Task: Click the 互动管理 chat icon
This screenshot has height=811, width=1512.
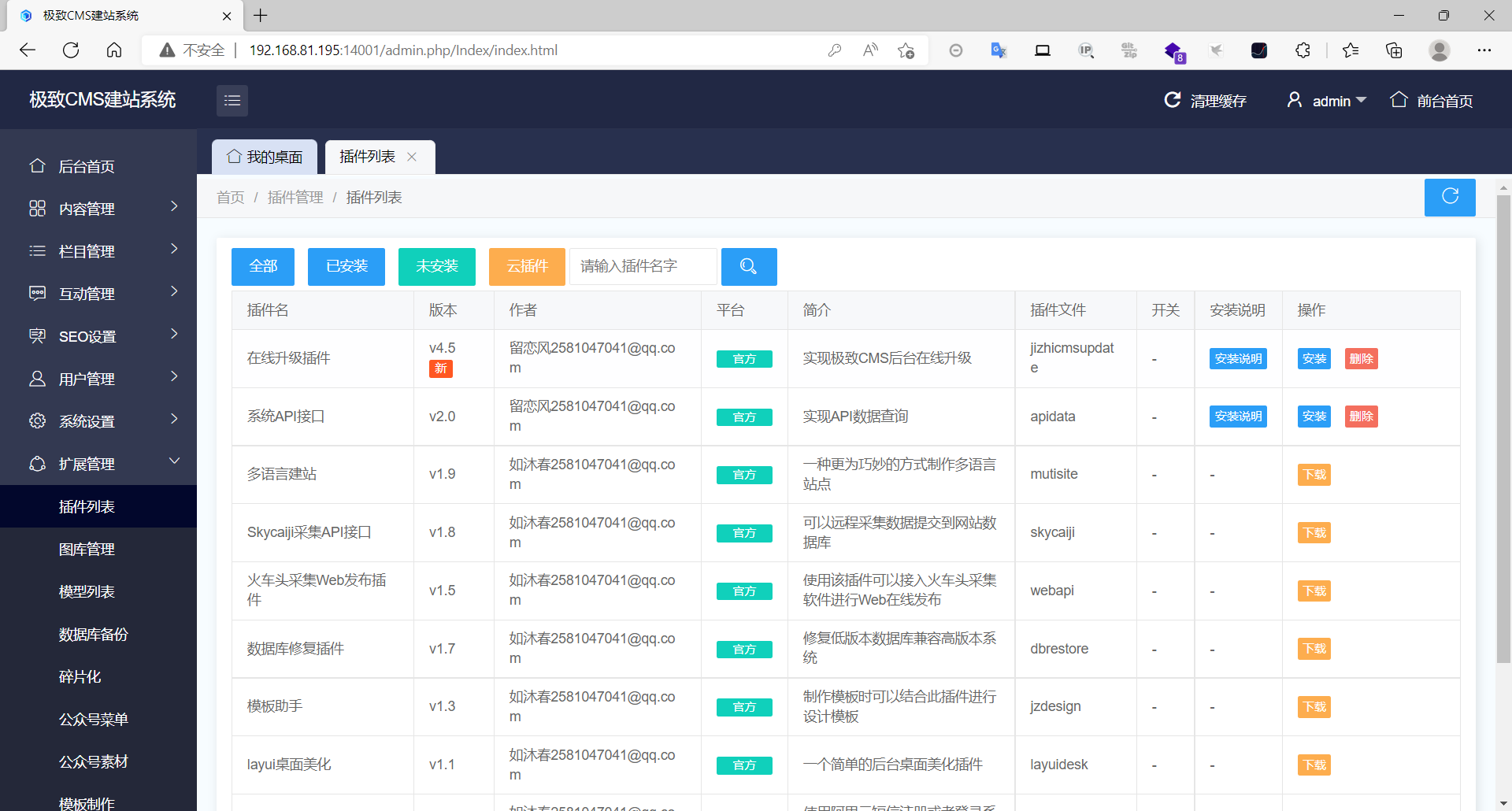Action: pyautogui.click(x=37, y=294)
